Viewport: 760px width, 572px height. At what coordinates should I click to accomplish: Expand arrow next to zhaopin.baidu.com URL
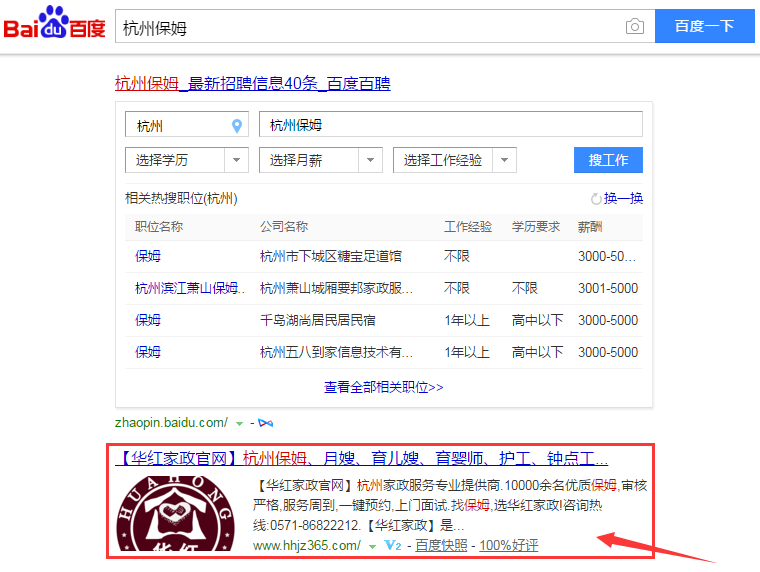(239, 424)
